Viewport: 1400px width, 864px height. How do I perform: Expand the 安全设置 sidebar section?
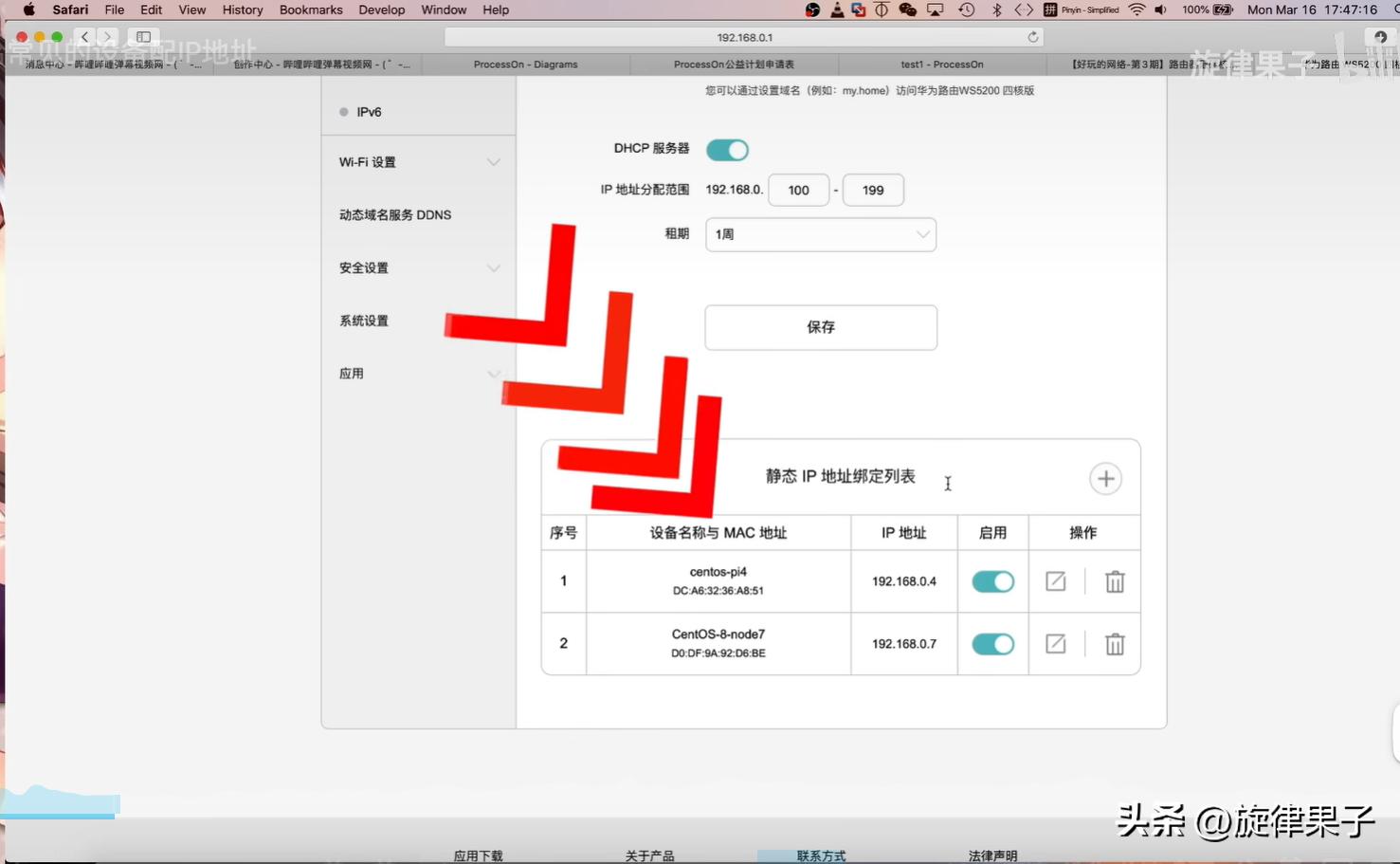(418, 268)
